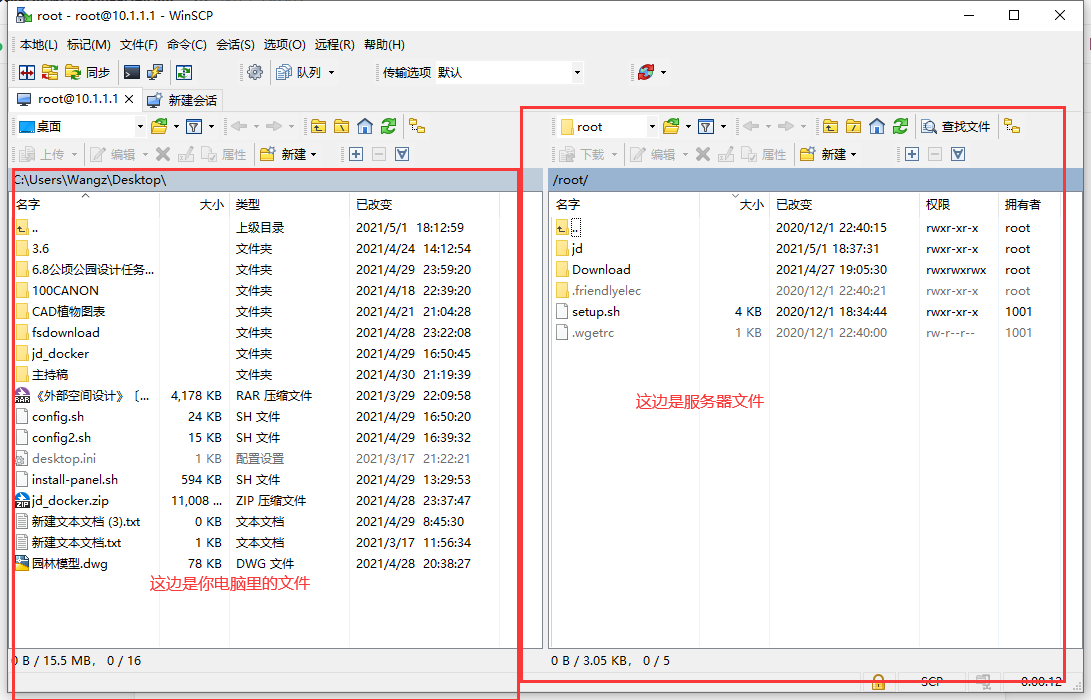Click the preferences gear icon
Image resolution: width=1091 pixels, height=700 pixels.
[255, 72]
